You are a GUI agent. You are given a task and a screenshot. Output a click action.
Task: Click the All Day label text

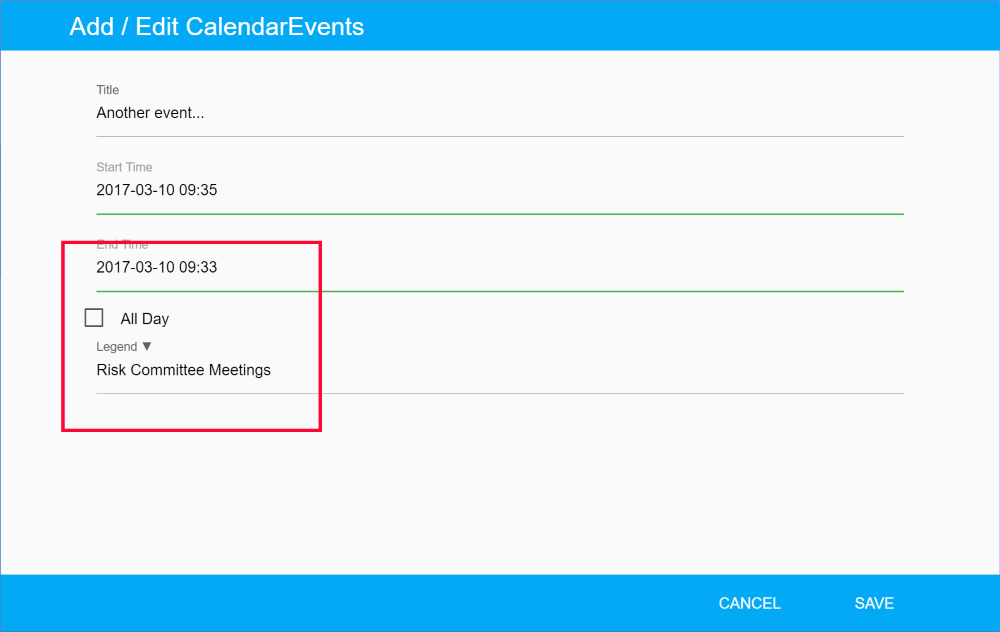click(145, 319)
